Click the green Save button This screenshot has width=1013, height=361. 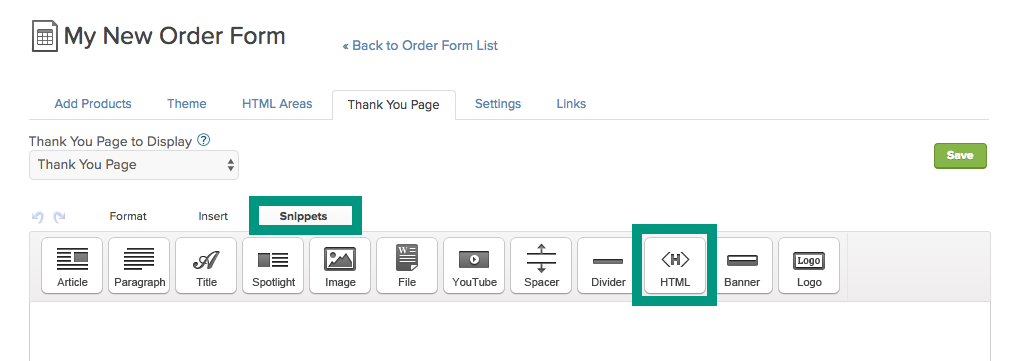point(960,156)
